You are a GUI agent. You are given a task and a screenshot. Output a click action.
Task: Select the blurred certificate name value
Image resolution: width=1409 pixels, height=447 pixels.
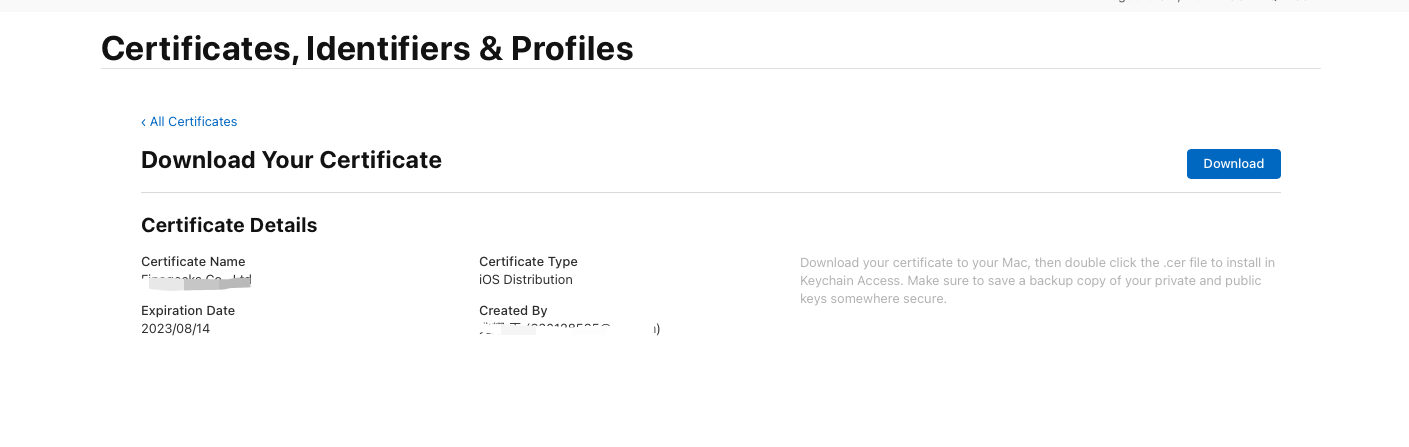coord(196,280)
